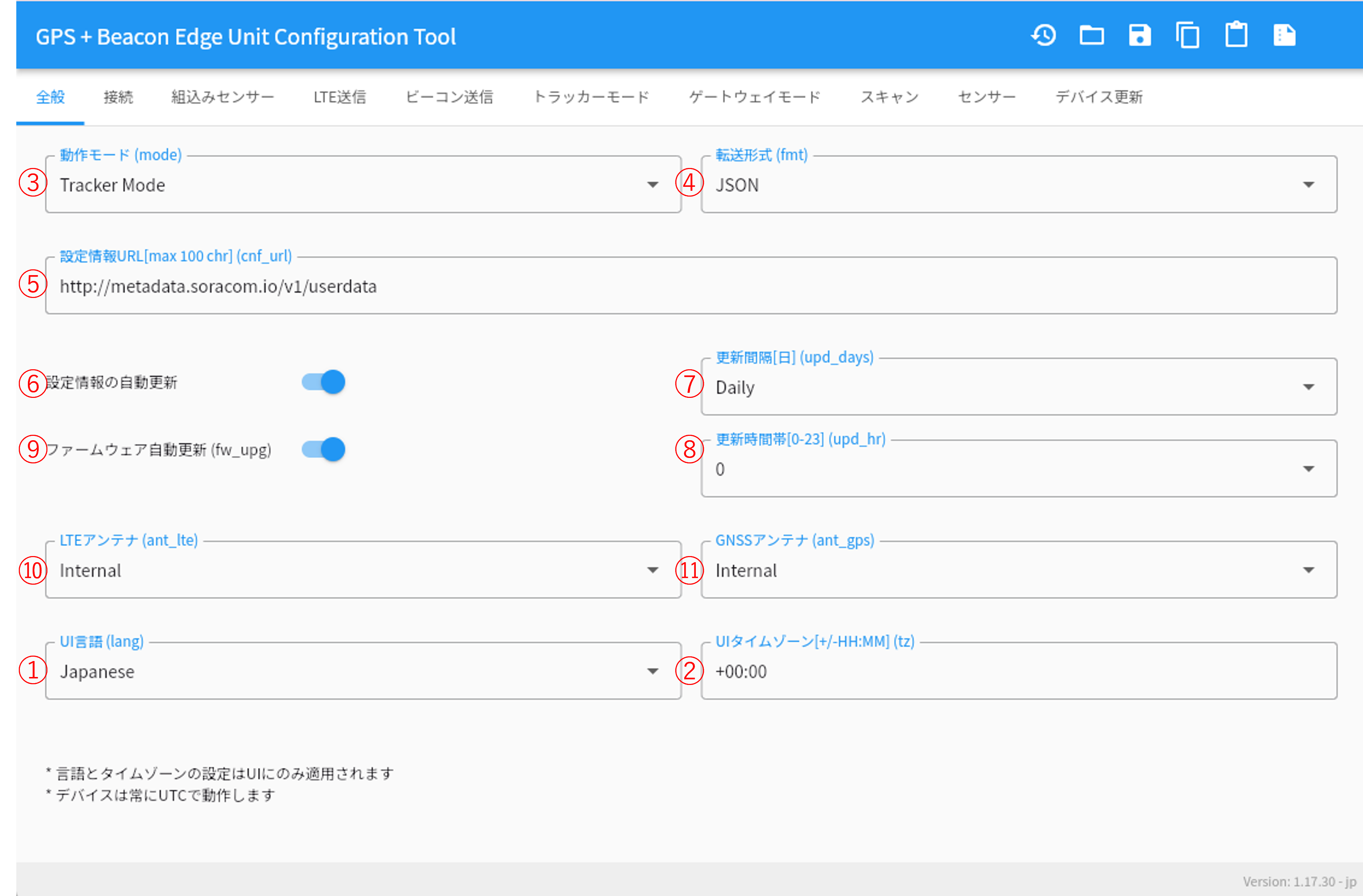The height and width of the screenshot is (896, 1363).
Task: Switch to the デバイス更新 tab
Action: pos(1099,97)
